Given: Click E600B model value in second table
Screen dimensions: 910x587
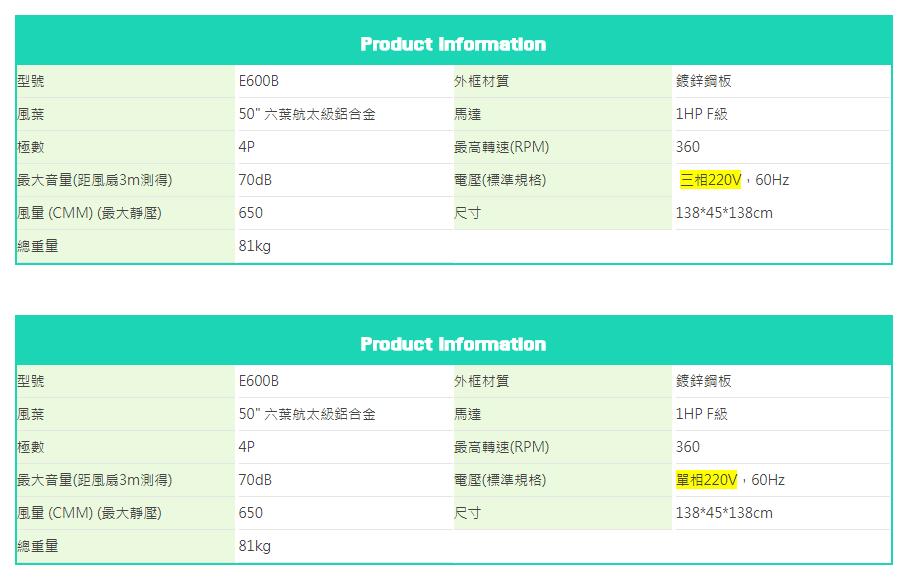Looking at the screenshot, I should point(259,381).
